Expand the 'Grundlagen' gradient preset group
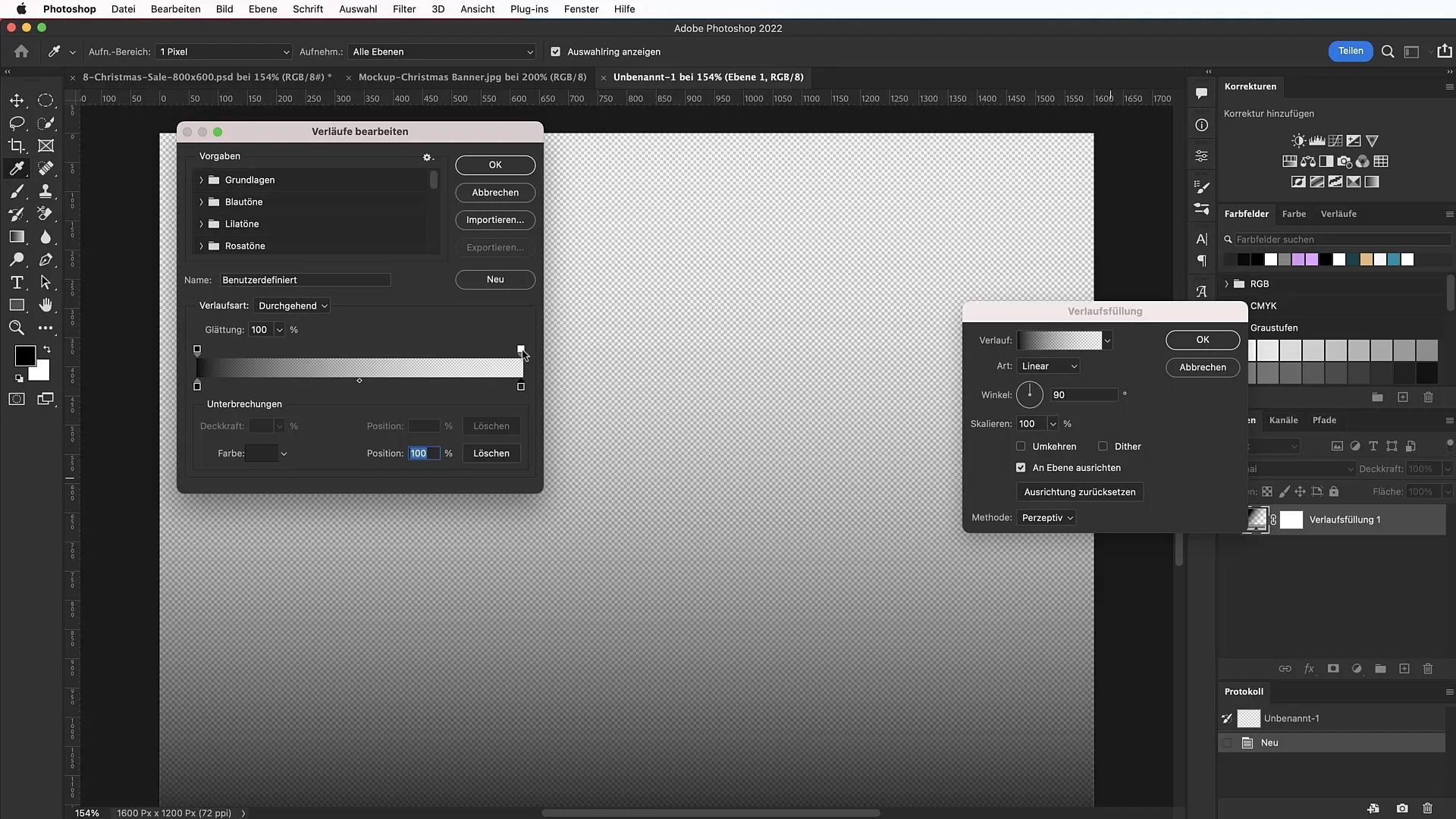This screenshot has width=1456, height=819. tap(201, 180)
